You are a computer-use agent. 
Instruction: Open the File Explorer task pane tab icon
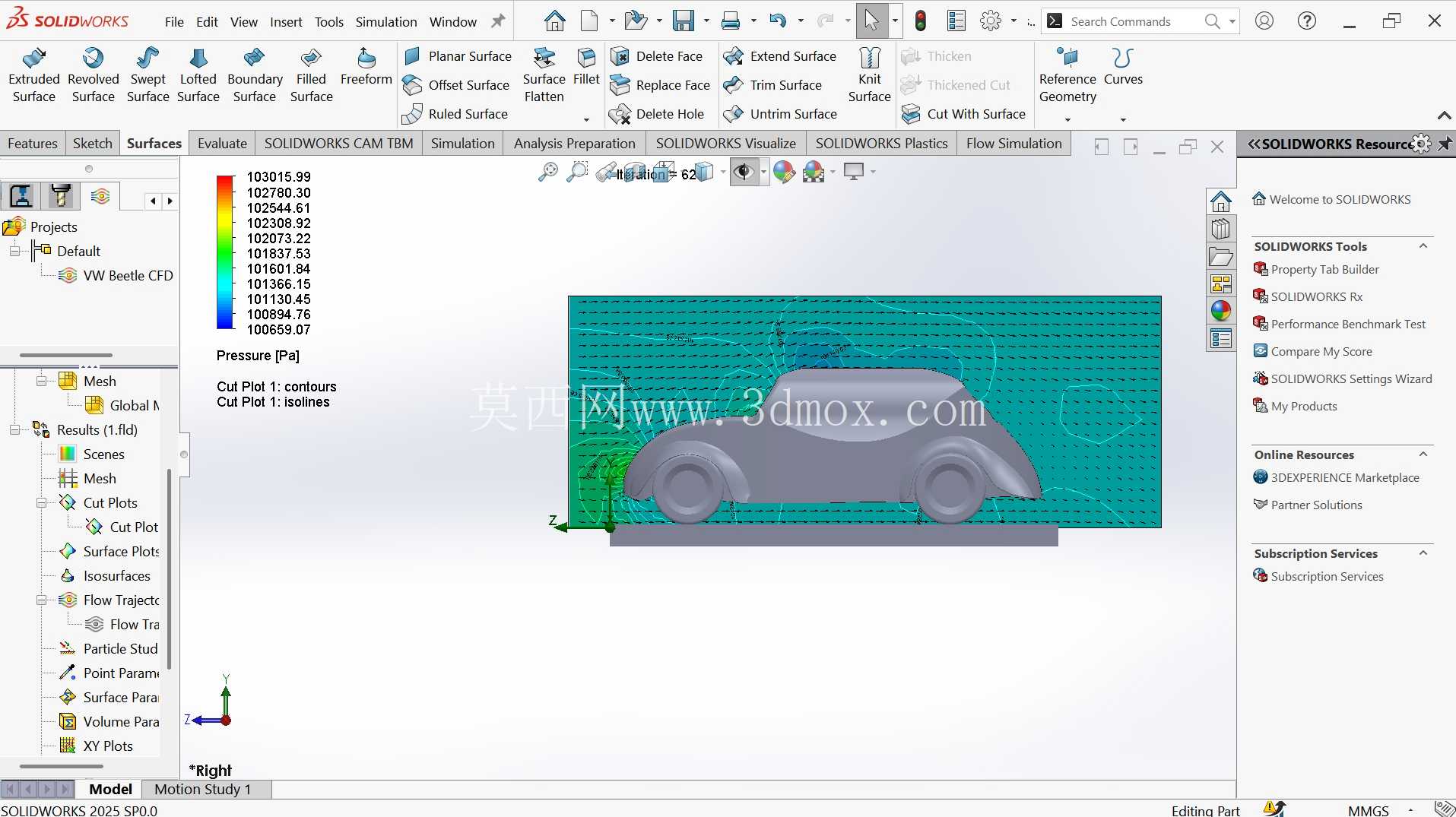click(x=1221, y=256)
